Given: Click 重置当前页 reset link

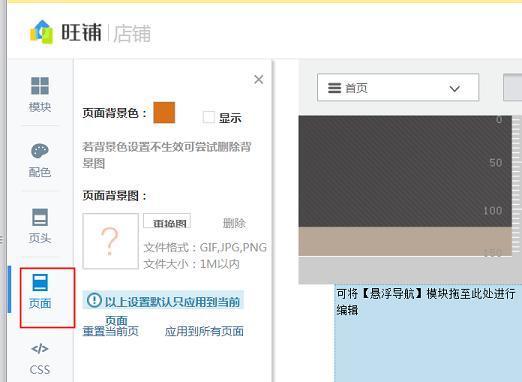Looking at the screenshot, I should click(111, 331).
